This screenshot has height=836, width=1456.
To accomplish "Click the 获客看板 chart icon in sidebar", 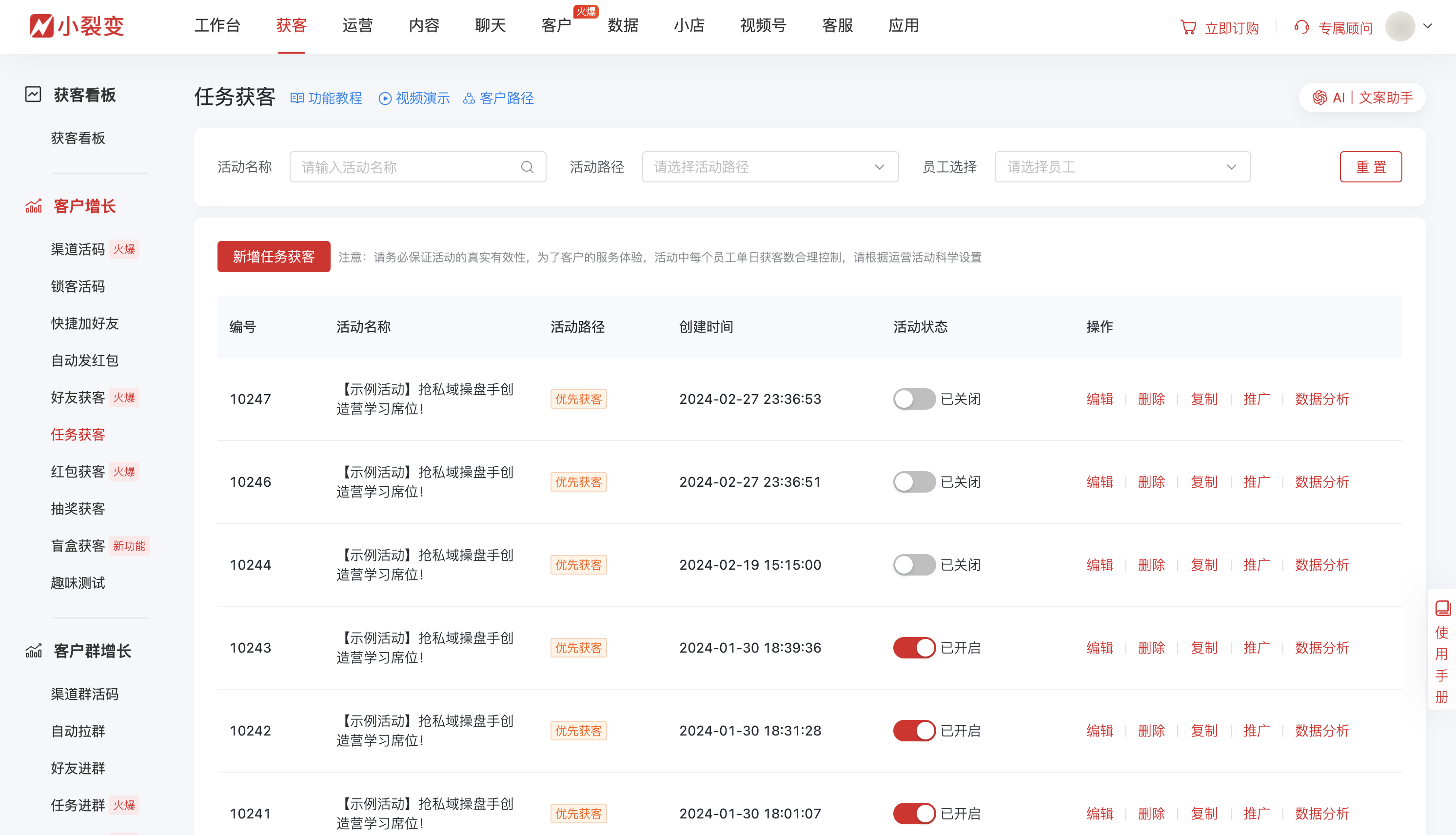I will pos(33,95).
